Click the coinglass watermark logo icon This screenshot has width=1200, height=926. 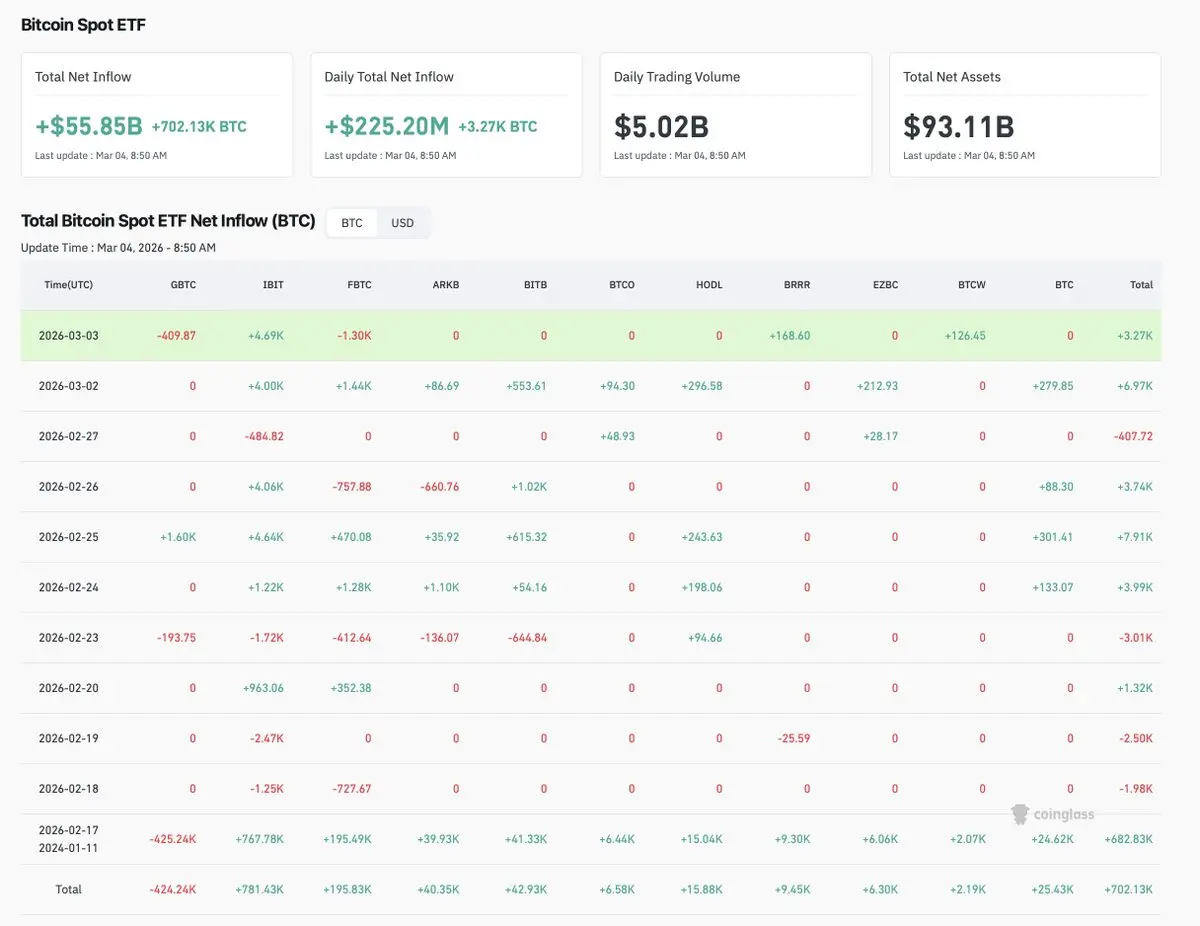click(x=1020, y=814)
